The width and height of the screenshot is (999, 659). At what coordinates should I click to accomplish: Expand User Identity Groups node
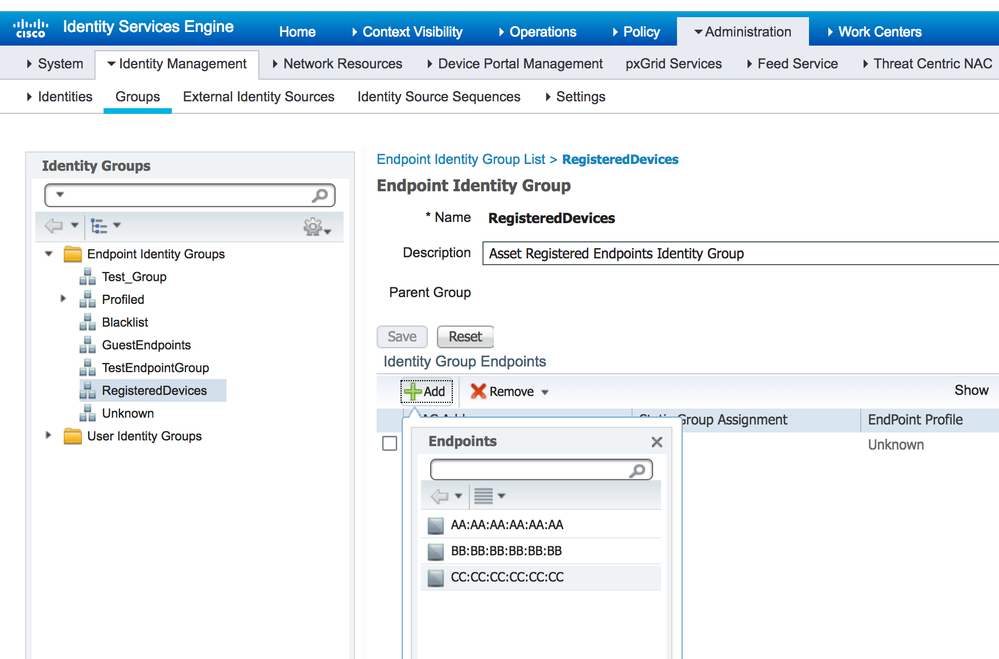[x=48, y=435]
